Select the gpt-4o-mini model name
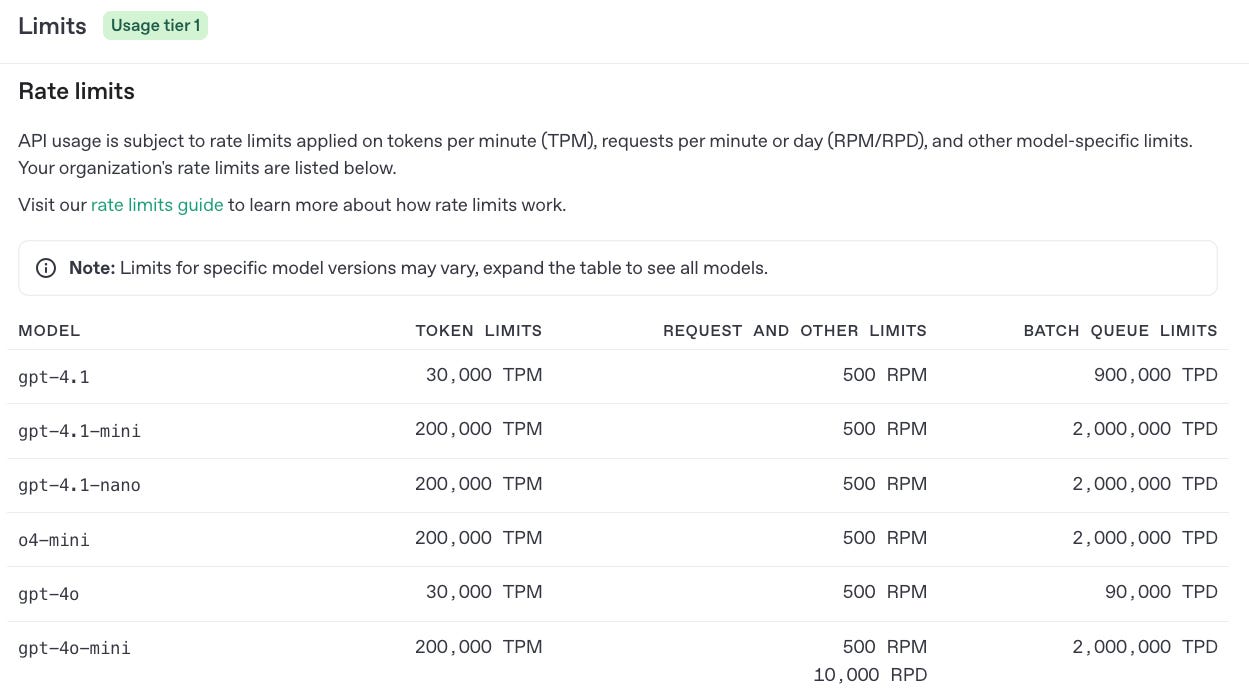This screenshot has width=1249, height=698. click(x=75, y=648)
